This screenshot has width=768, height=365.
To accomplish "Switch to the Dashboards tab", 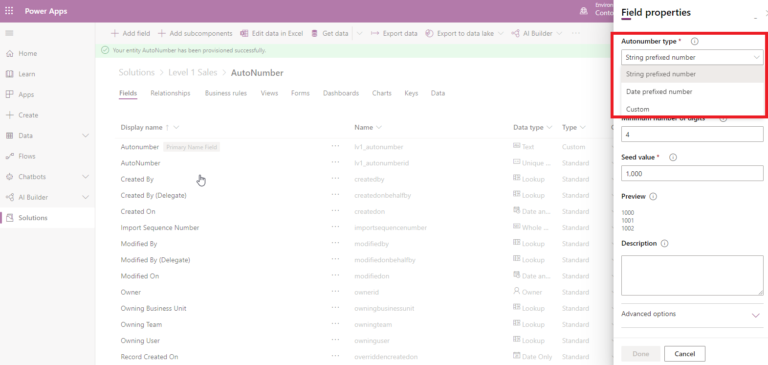I will click(341, 93).
